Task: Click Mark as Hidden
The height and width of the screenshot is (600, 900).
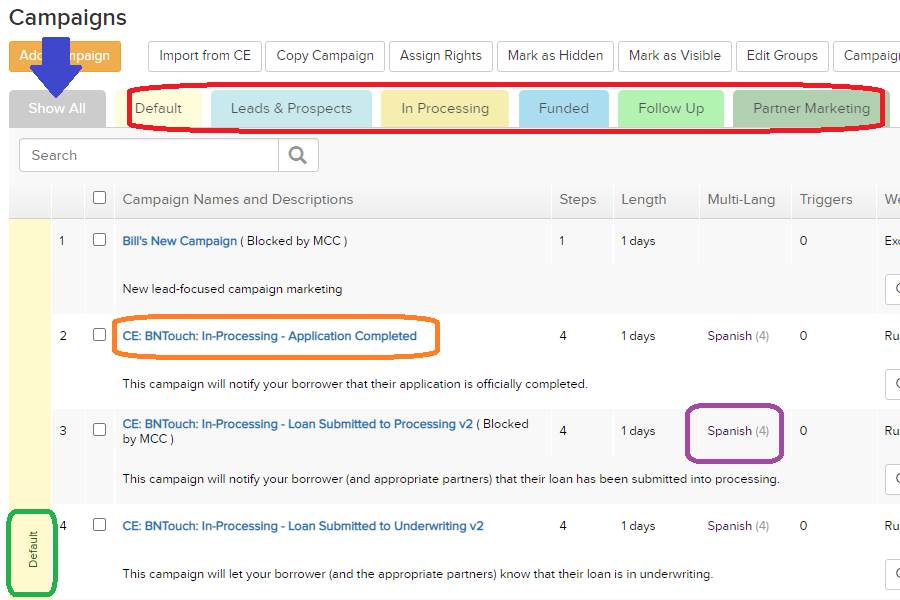Action: tap(555, 56)
